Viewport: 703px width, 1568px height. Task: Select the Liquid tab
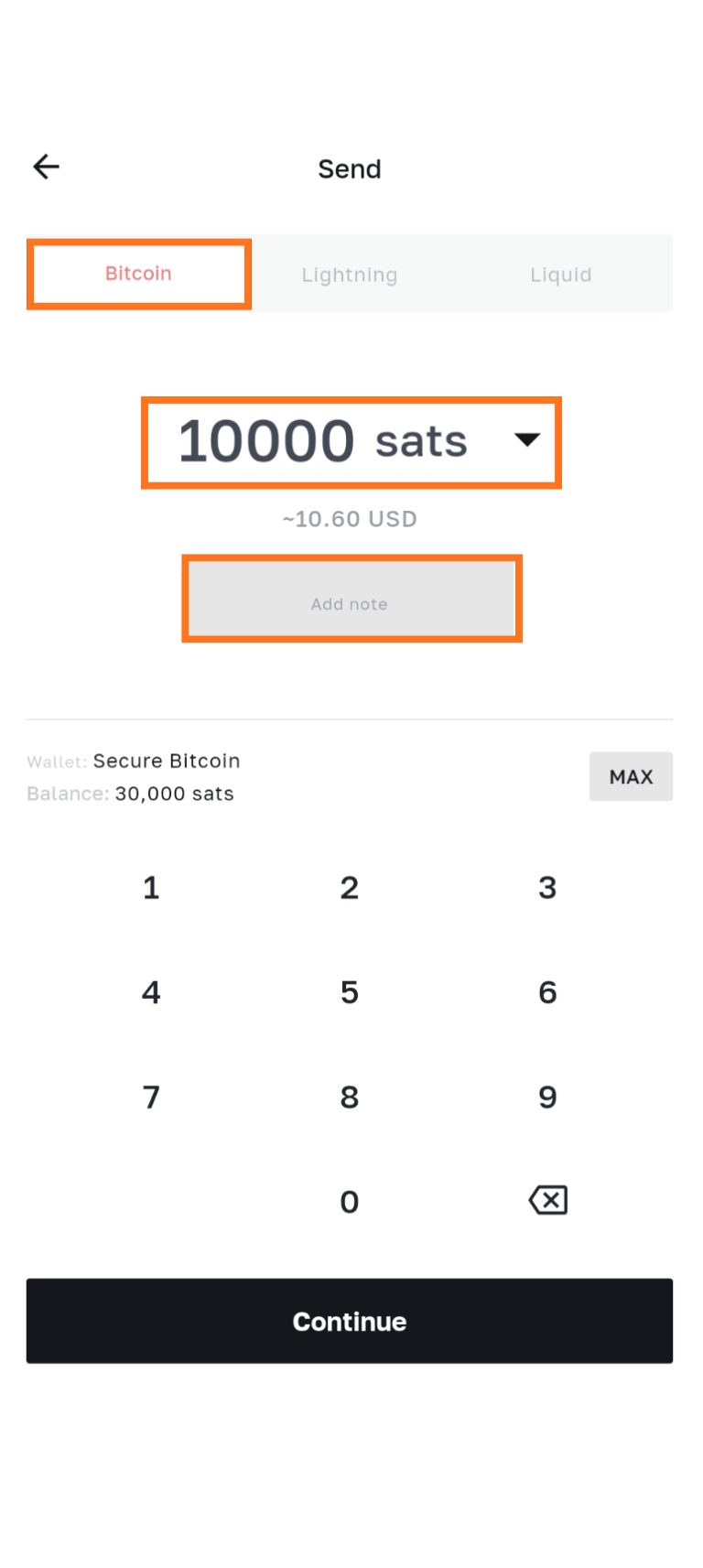tap(560, 275)
